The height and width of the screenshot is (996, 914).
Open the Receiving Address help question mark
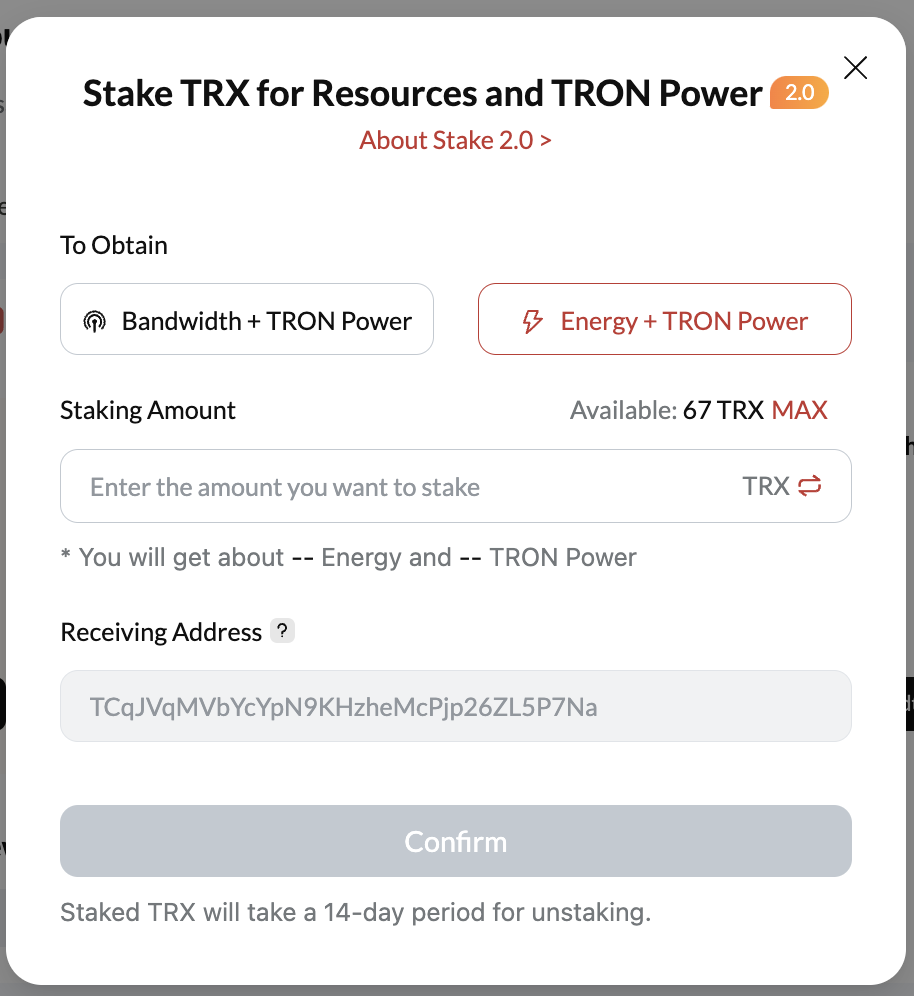click(x=283, y=631)
